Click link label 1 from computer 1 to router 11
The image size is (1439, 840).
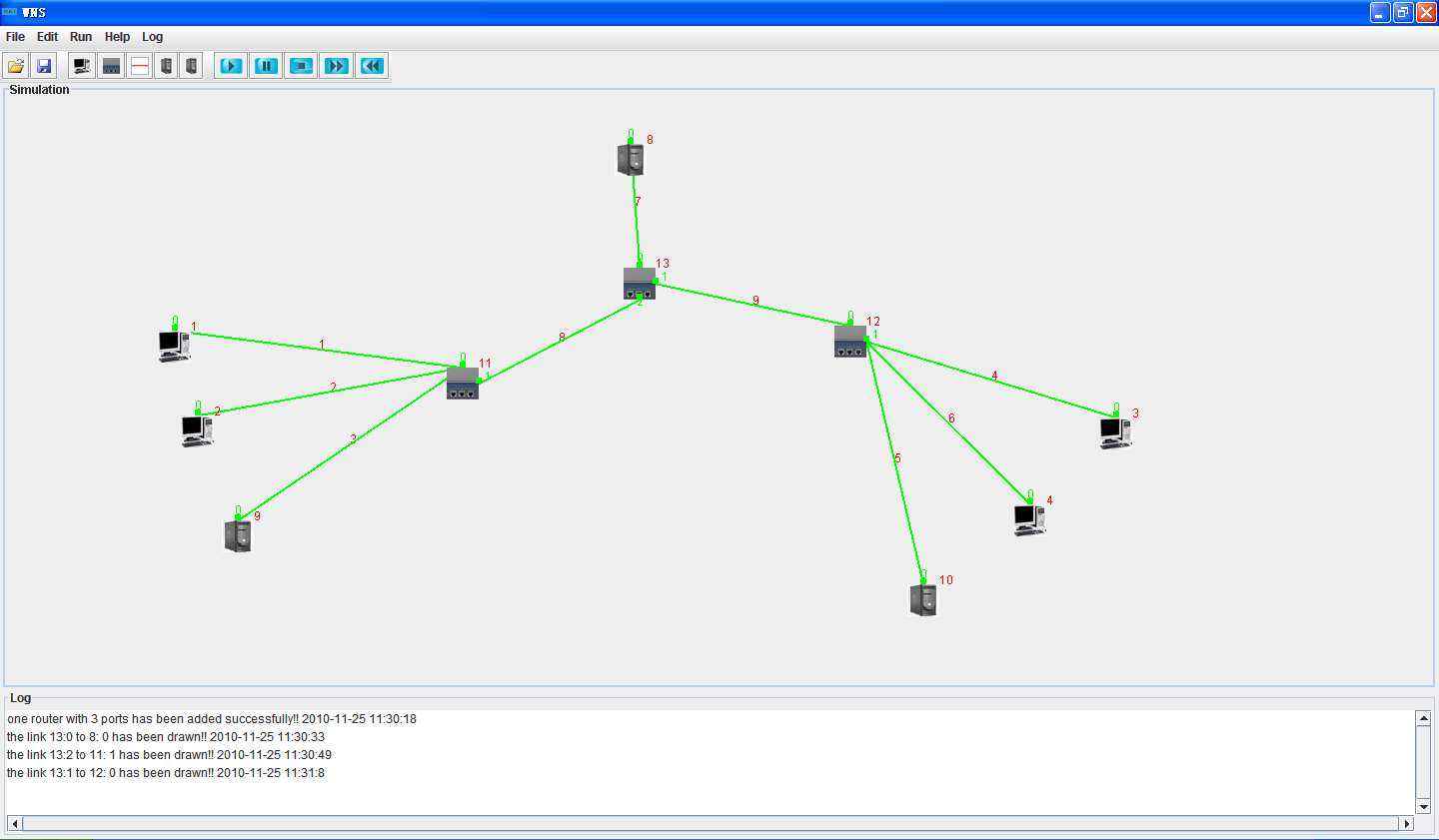(322, 346)
